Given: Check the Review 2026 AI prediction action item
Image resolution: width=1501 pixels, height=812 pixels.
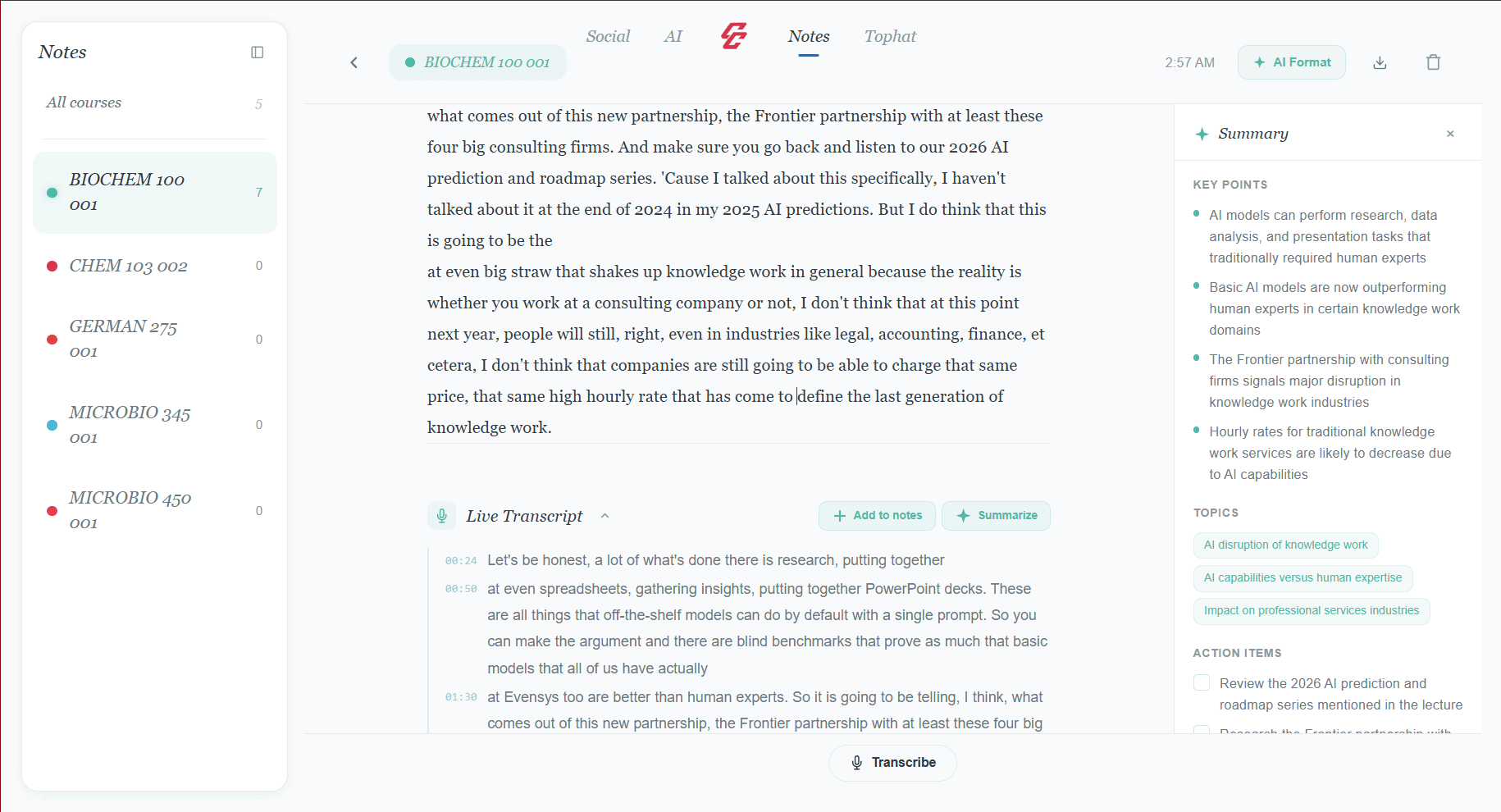Looking at the screenshot, I should pos(1201,682).
